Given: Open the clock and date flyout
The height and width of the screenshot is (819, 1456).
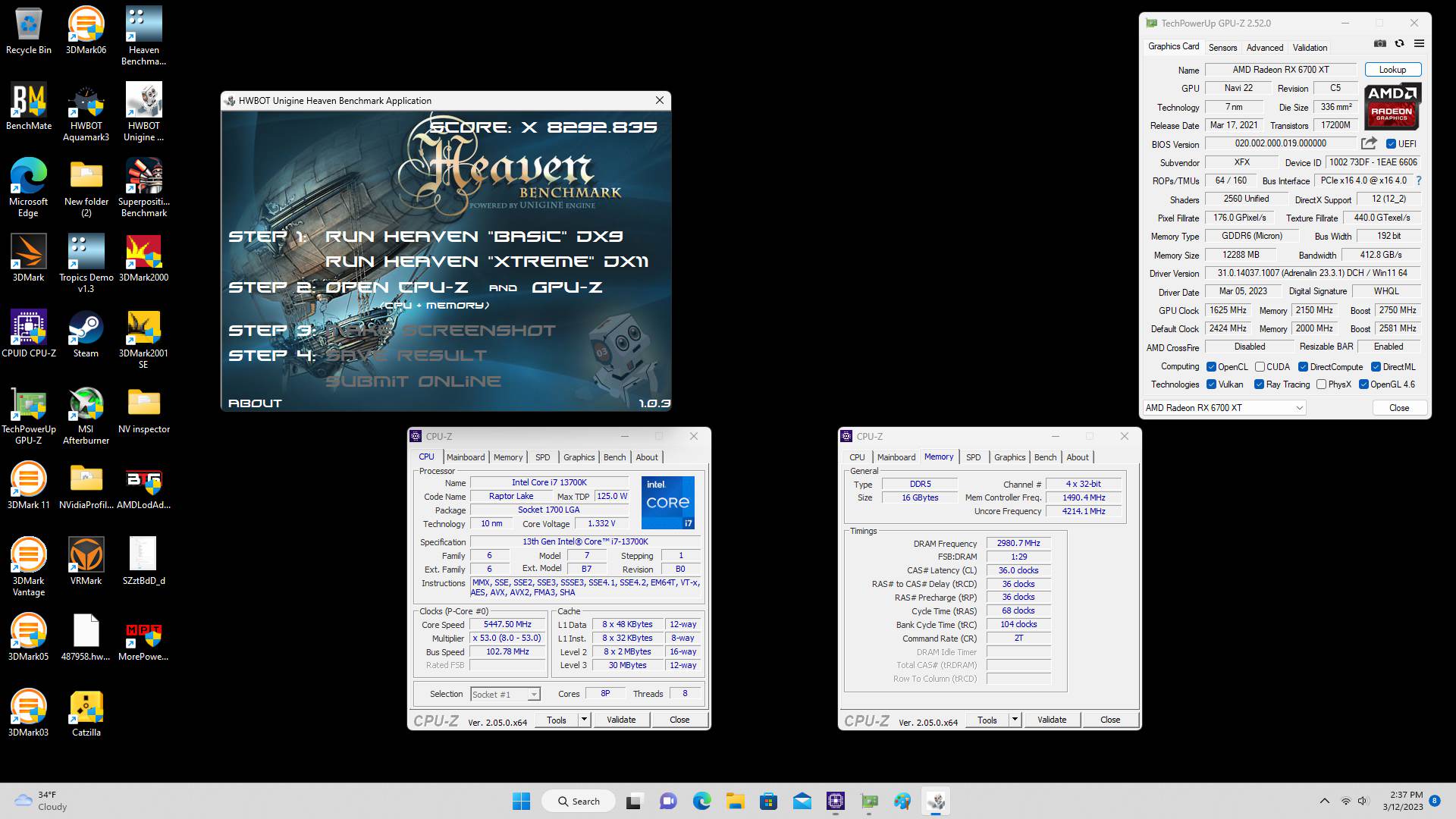Looking at the screenshot, I should coord(1402,801).
